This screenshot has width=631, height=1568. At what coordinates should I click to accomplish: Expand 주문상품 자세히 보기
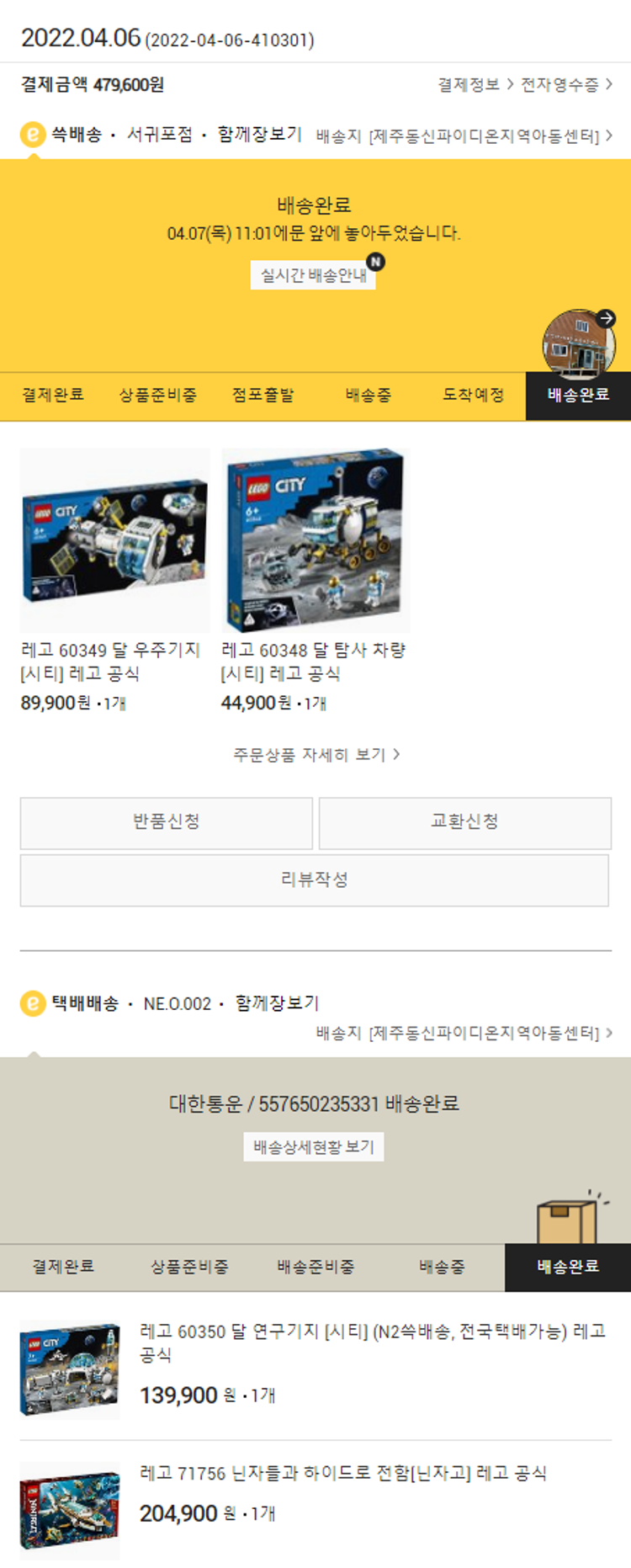tap(316, 755)
